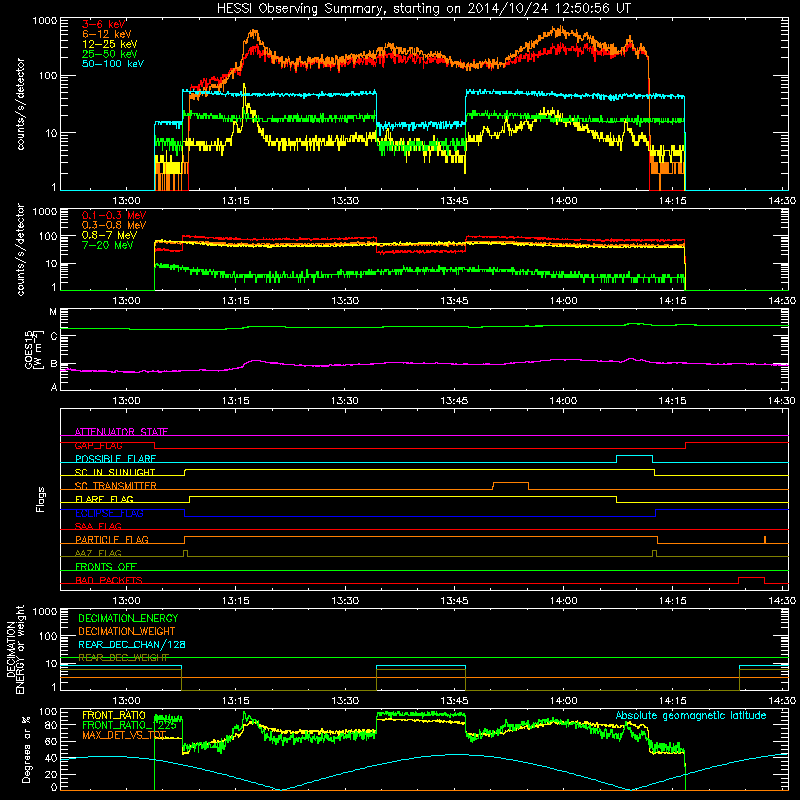Select the ECLIPSE_FLAG label

pos(109,513)
